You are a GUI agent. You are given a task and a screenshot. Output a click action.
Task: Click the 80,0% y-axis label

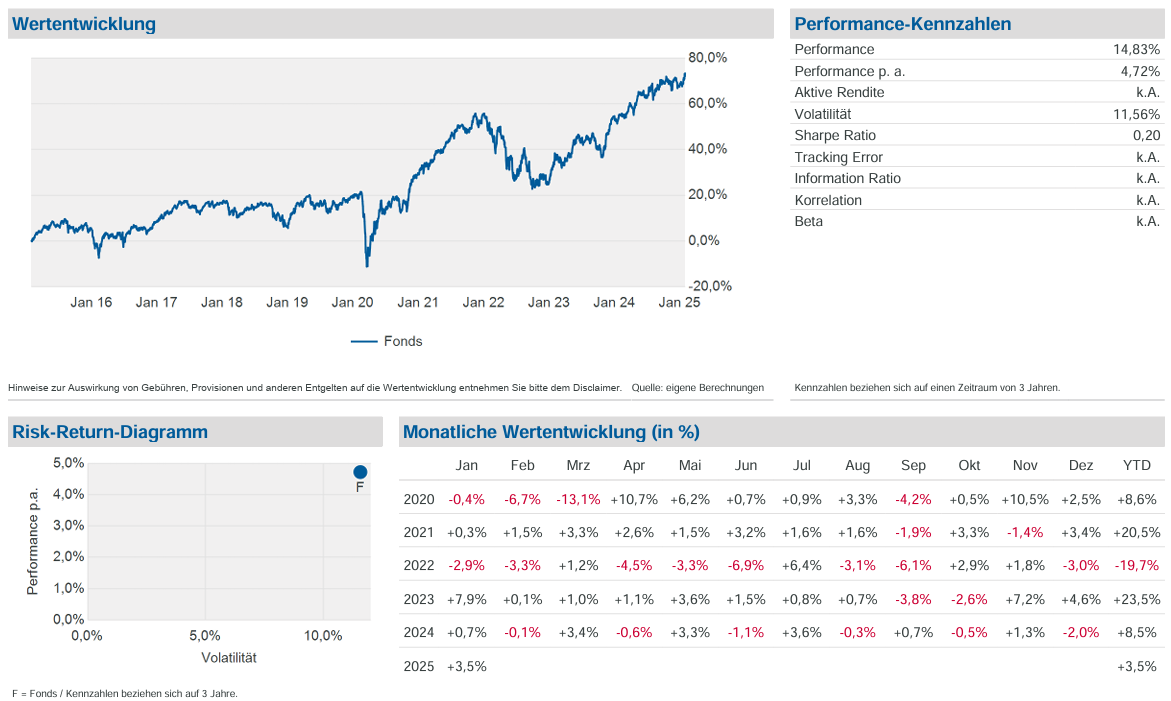(708, 57)
